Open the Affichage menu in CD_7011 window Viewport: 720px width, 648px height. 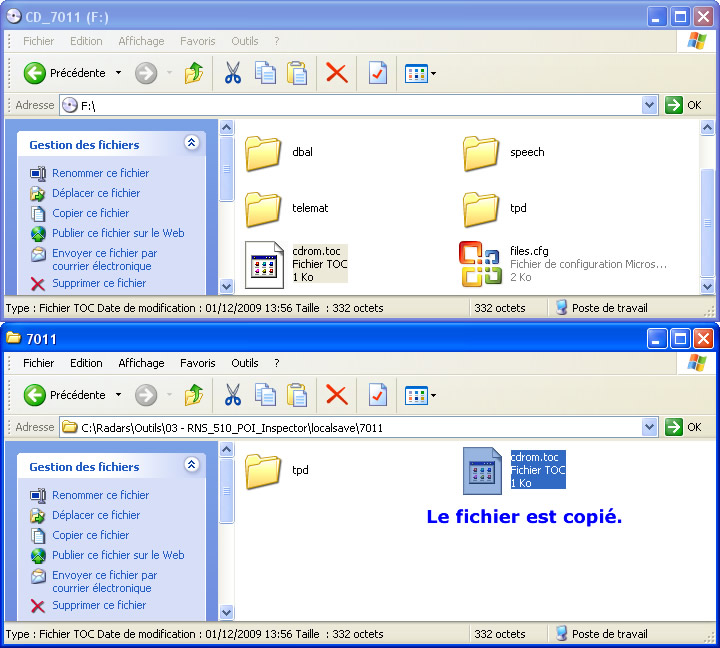(x=141, y=41)
